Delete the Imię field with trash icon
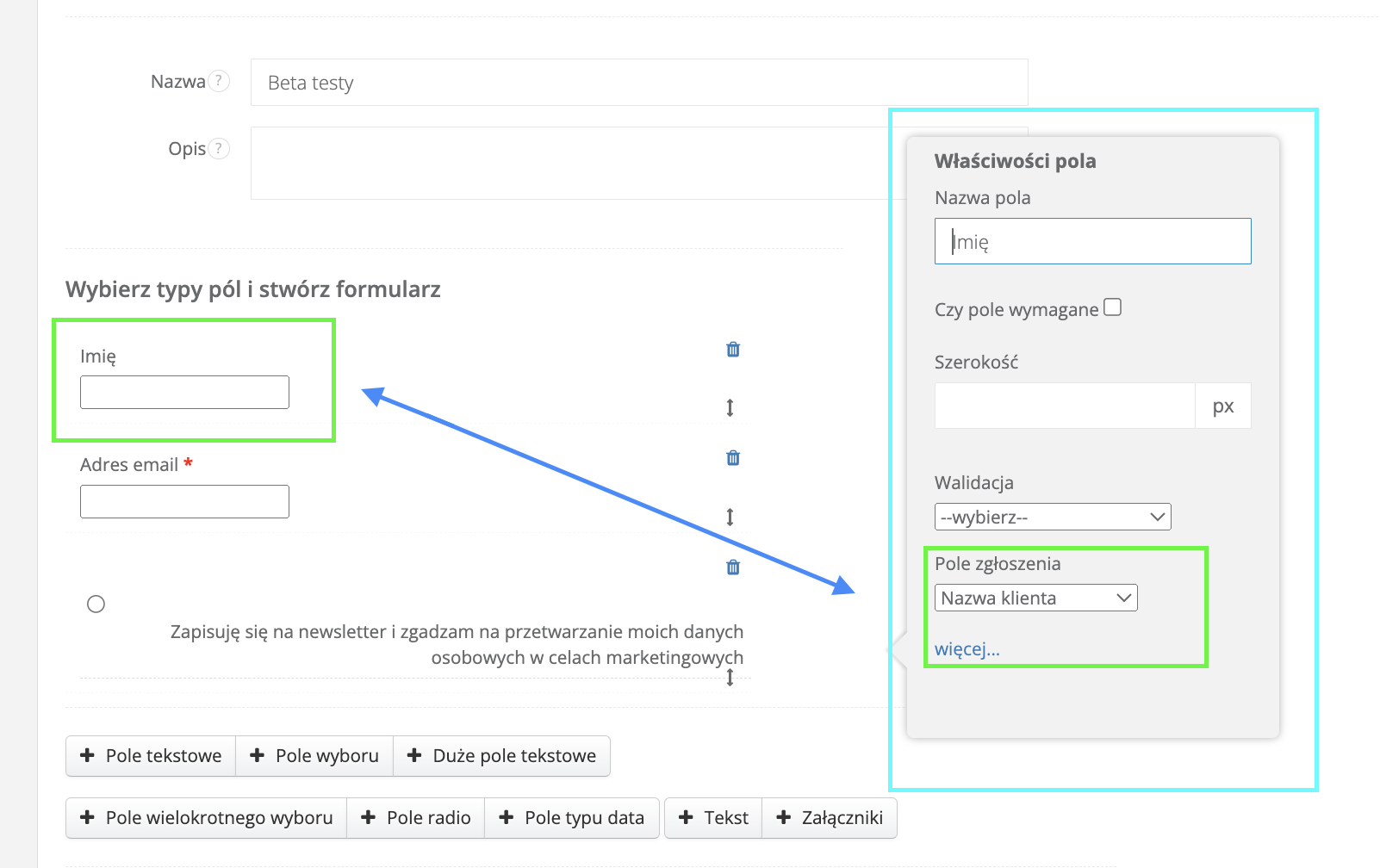This screenshot has width=1380, height=868. pyautogui.click(x=733, y=349)
